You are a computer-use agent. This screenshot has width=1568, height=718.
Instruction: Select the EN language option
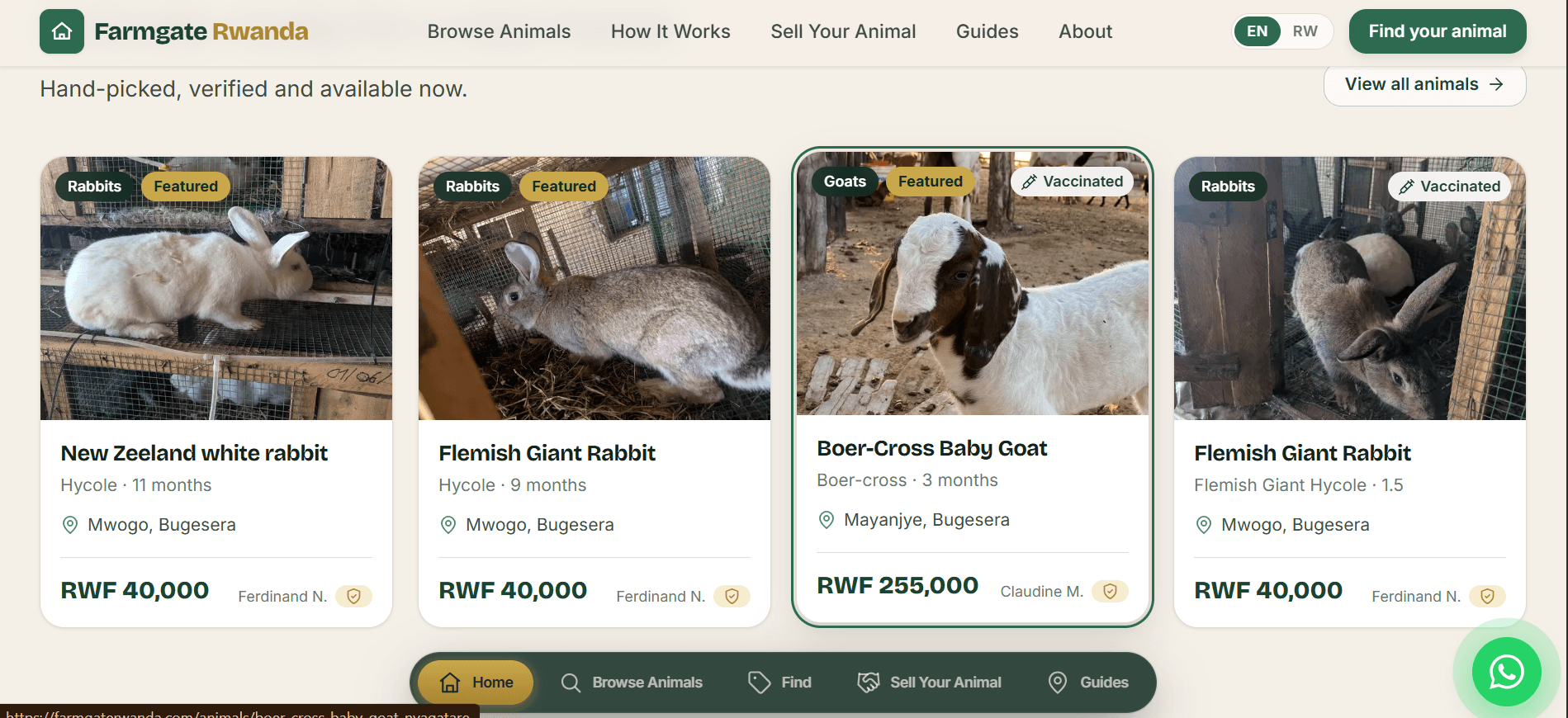click(1258, 31)
